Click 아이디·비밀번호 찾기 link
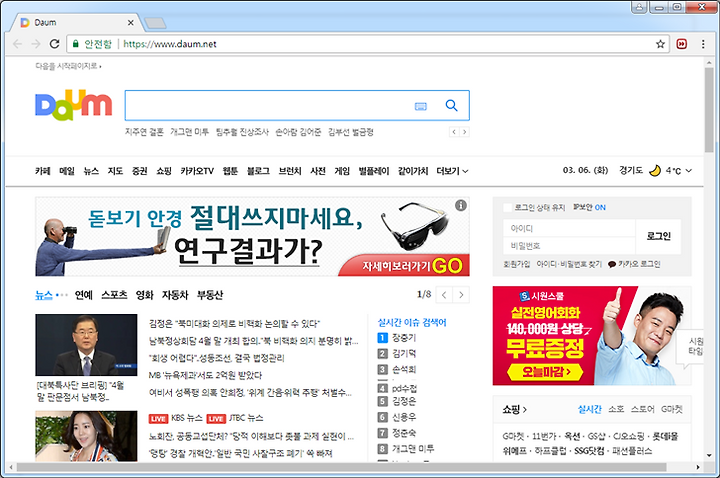Screen dimensions: 720x478 pos(569,264)
